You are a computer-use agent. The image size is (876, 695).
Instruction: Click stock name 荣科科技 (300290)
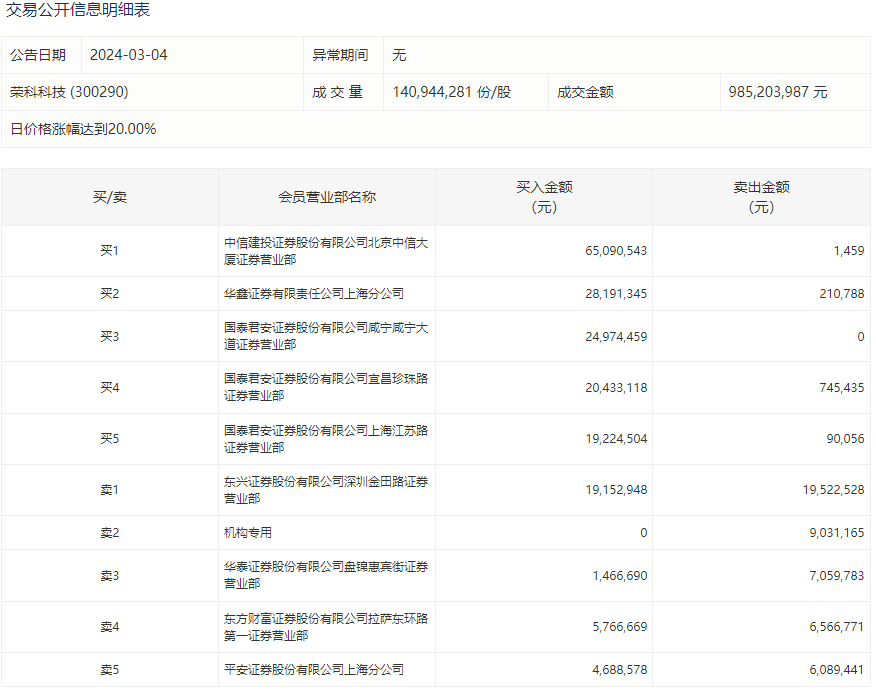(x=69, y=92)
